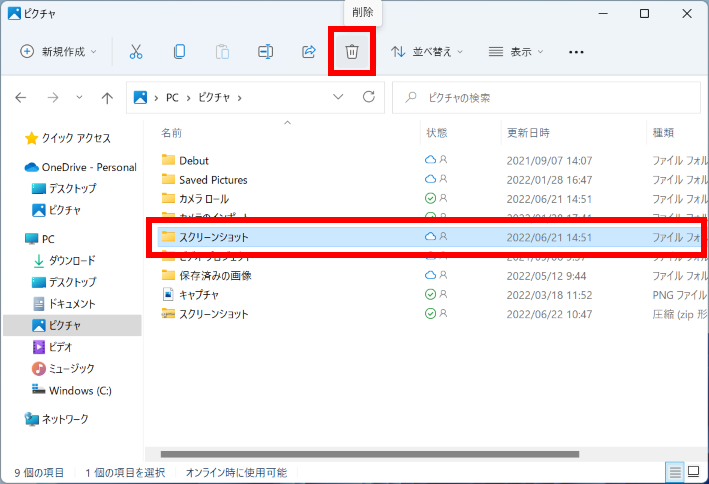This screenshot has width=709, height=484.
Task: Click green check status of キャプチャ row
Action: [430, 294]
